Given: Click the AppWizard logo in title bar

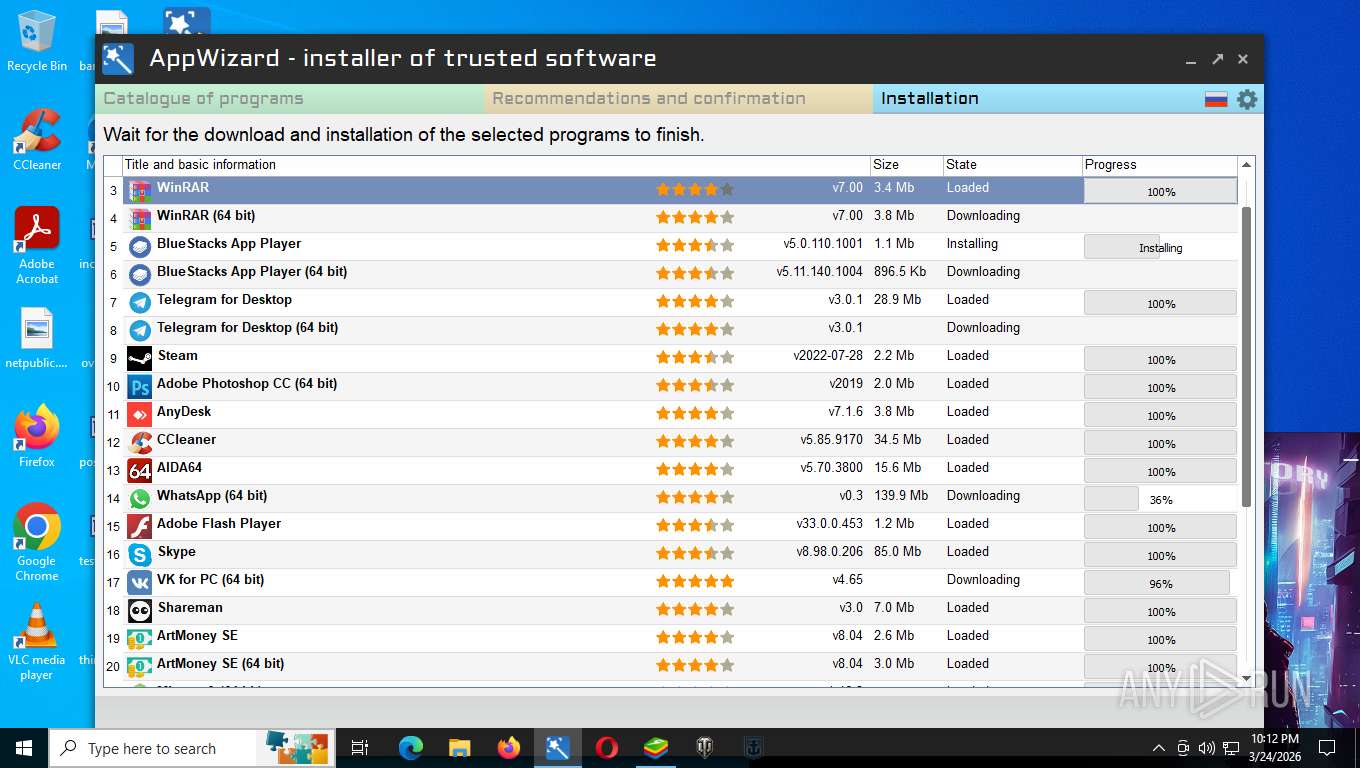Looking at the screenshot, I should click(118, 59).
